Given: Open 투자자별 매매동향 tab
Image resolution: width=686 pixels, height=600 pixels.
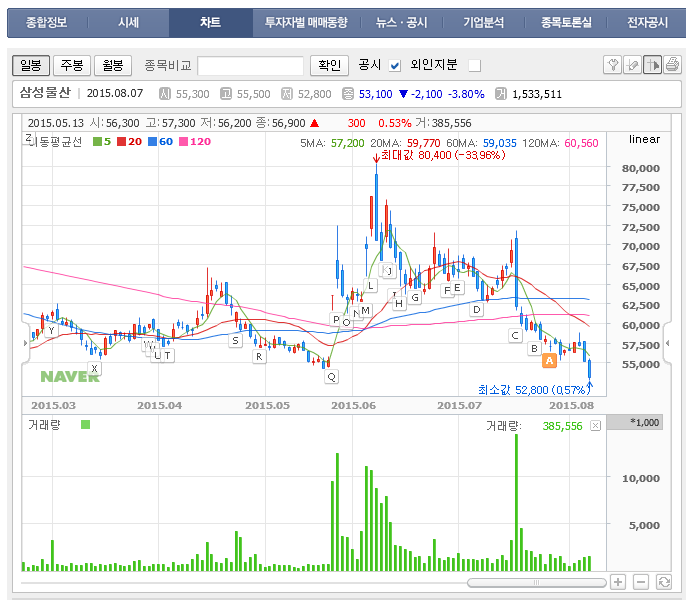Looking at the screenshot, I should (306, 22).
